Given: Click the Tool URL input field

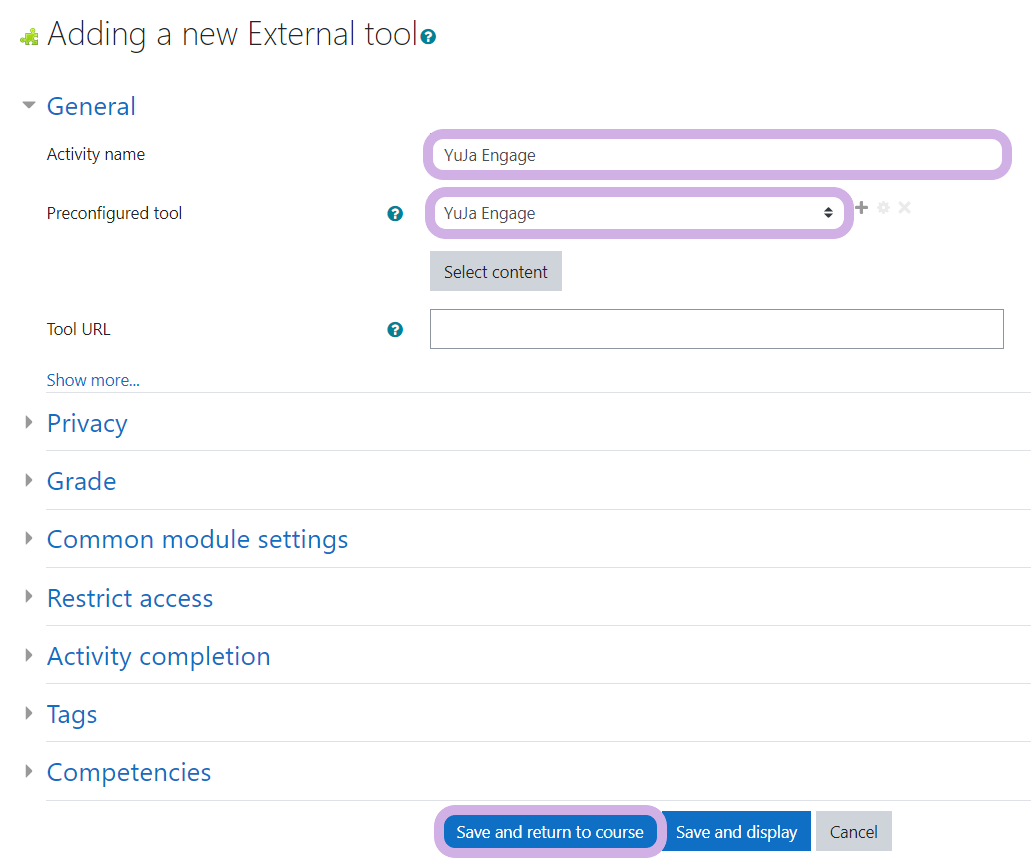Looking at the screenshot, I should 717,329.
